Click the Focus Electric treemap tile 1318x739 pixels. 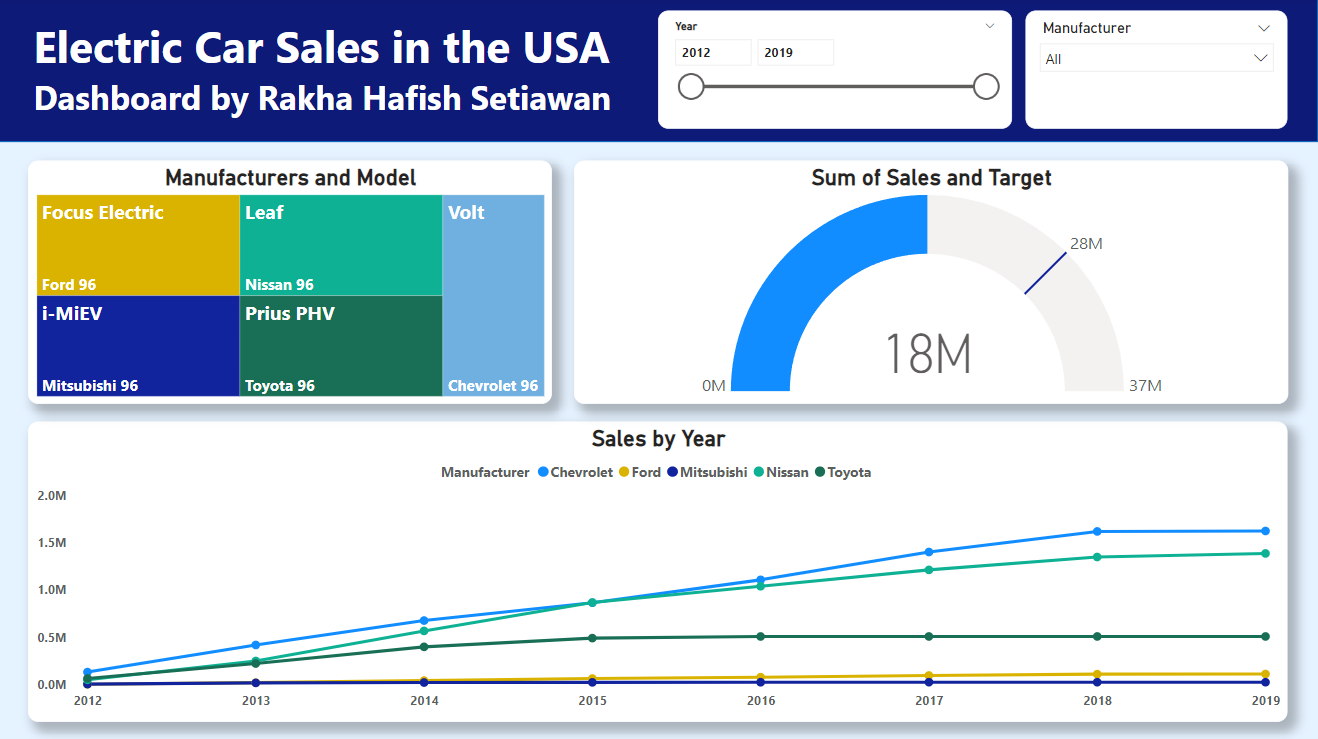[137, 245]
